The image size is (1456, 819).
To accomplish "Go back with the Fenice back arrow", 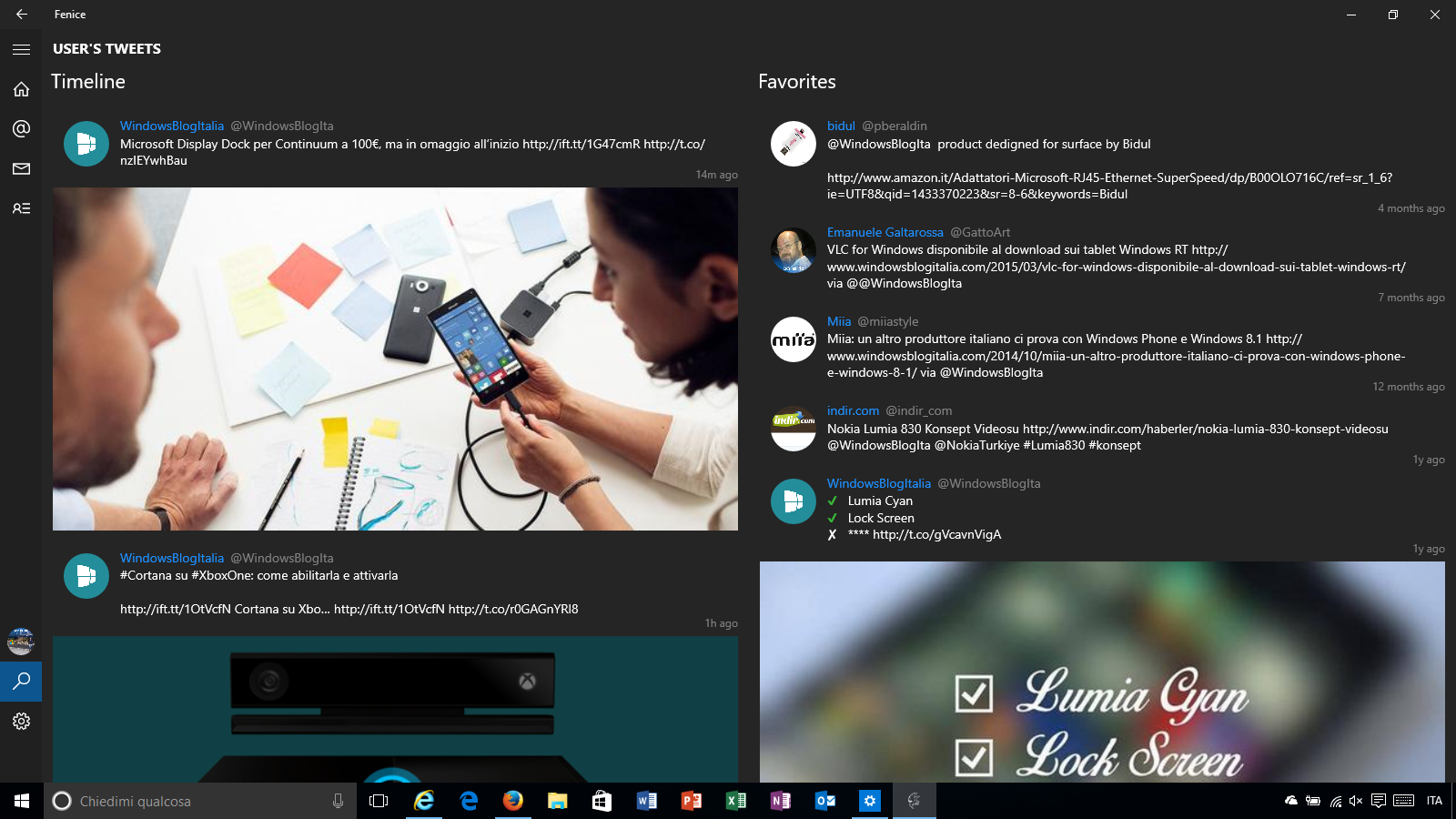I will 21,15.
